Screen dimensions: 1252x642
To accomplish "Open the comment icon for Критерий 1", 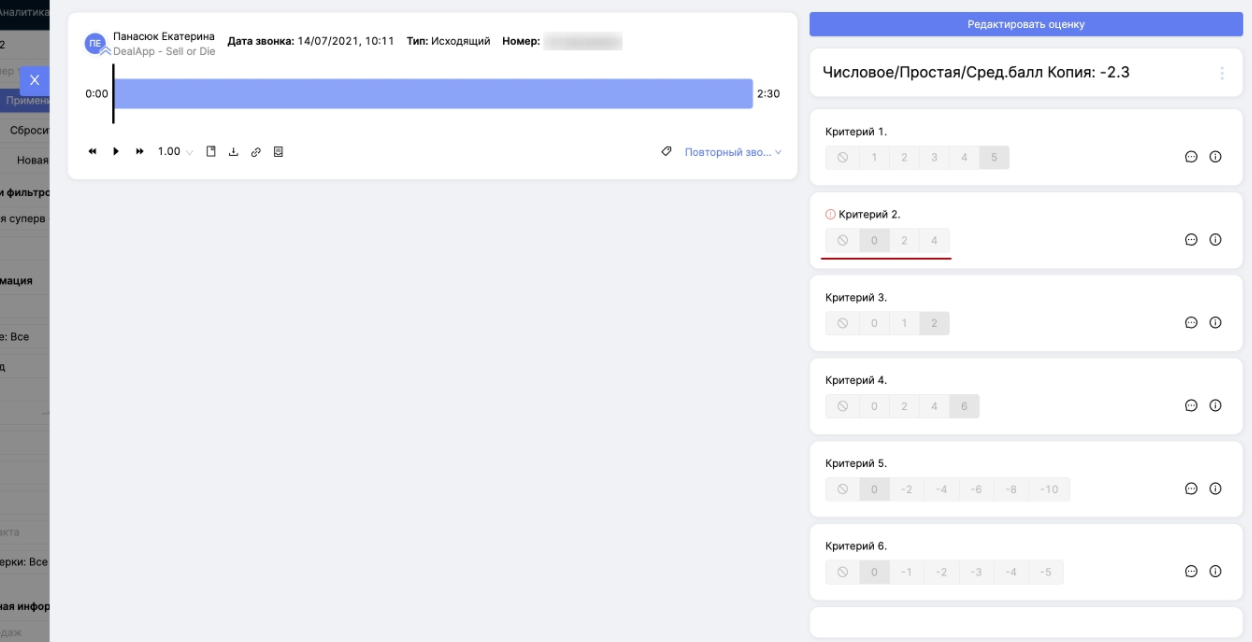I will pos(1191,157).
